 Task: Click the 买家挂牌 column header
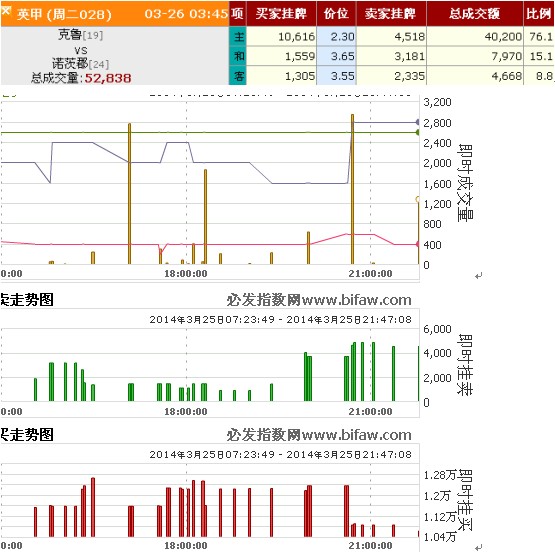pos(281,13)
